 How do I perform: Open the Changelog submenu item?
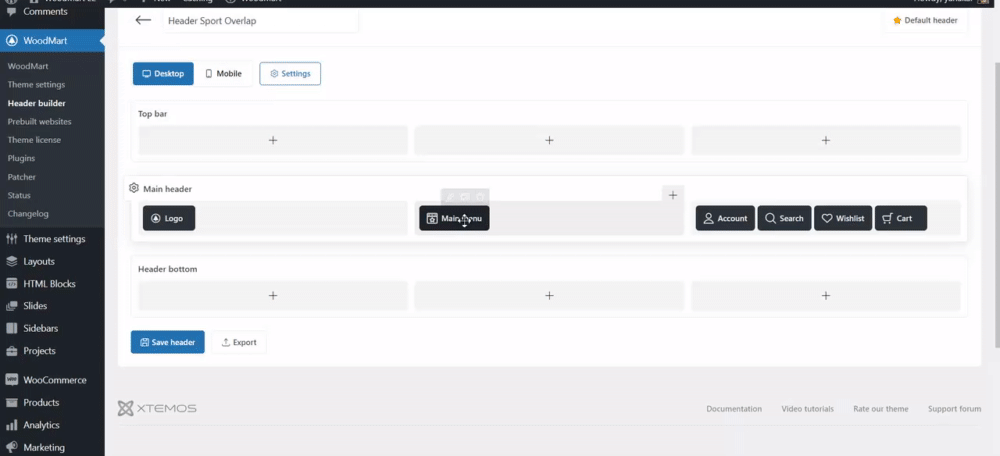[x=28, y=214]
